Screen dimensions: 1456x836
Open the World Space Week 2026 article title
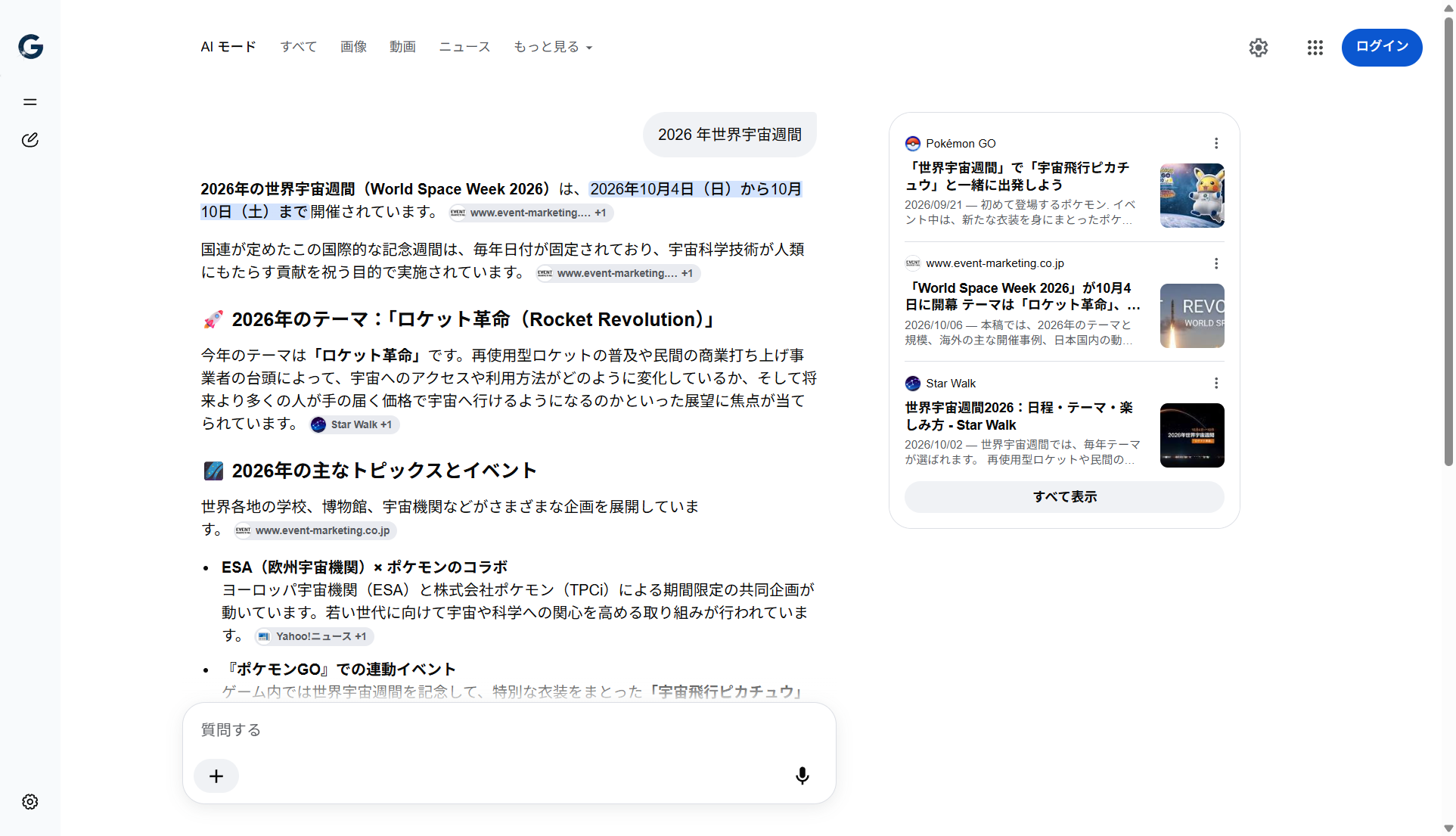(x=1022, y=297)
